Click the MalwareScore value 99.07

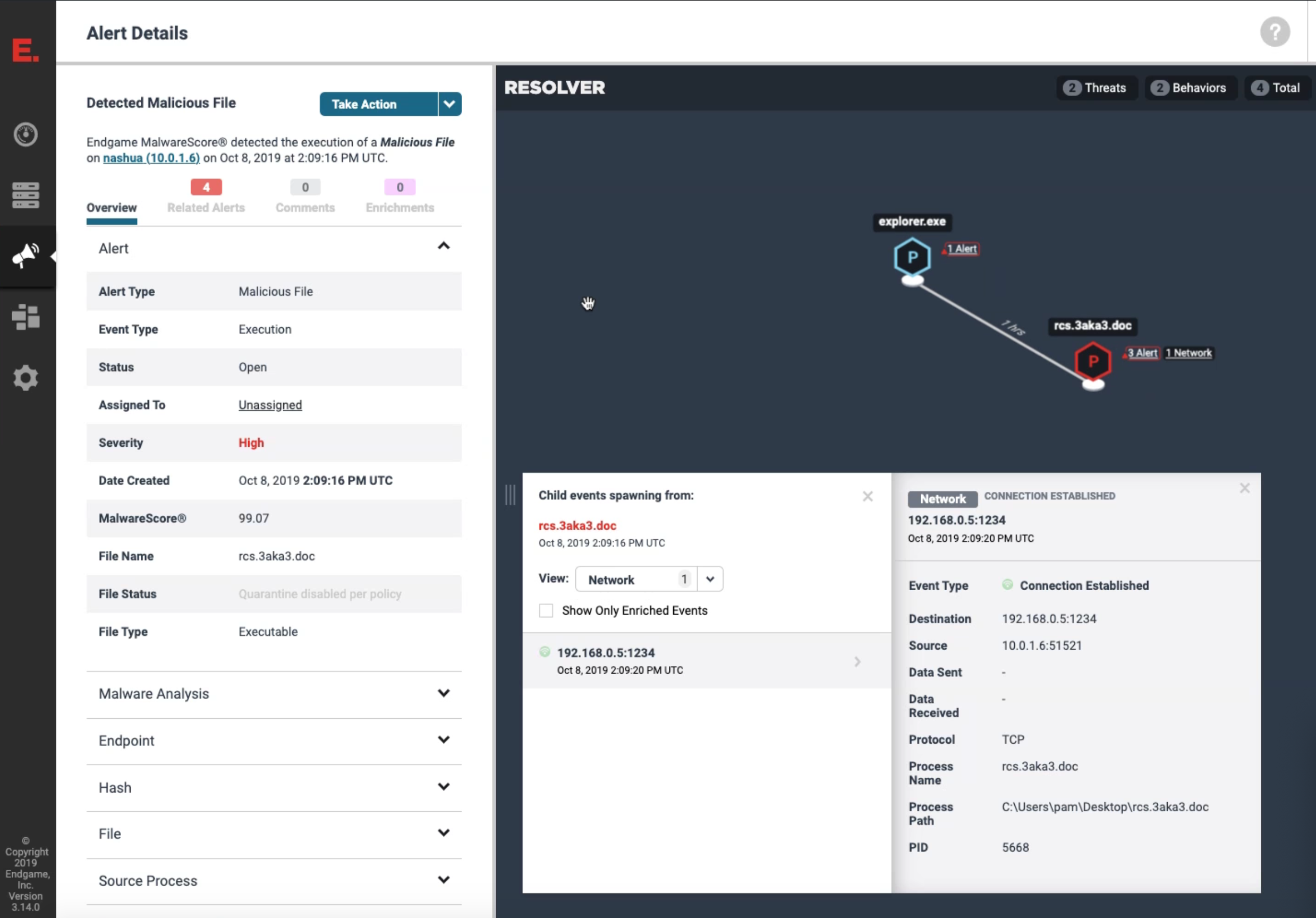pos(254,518)
